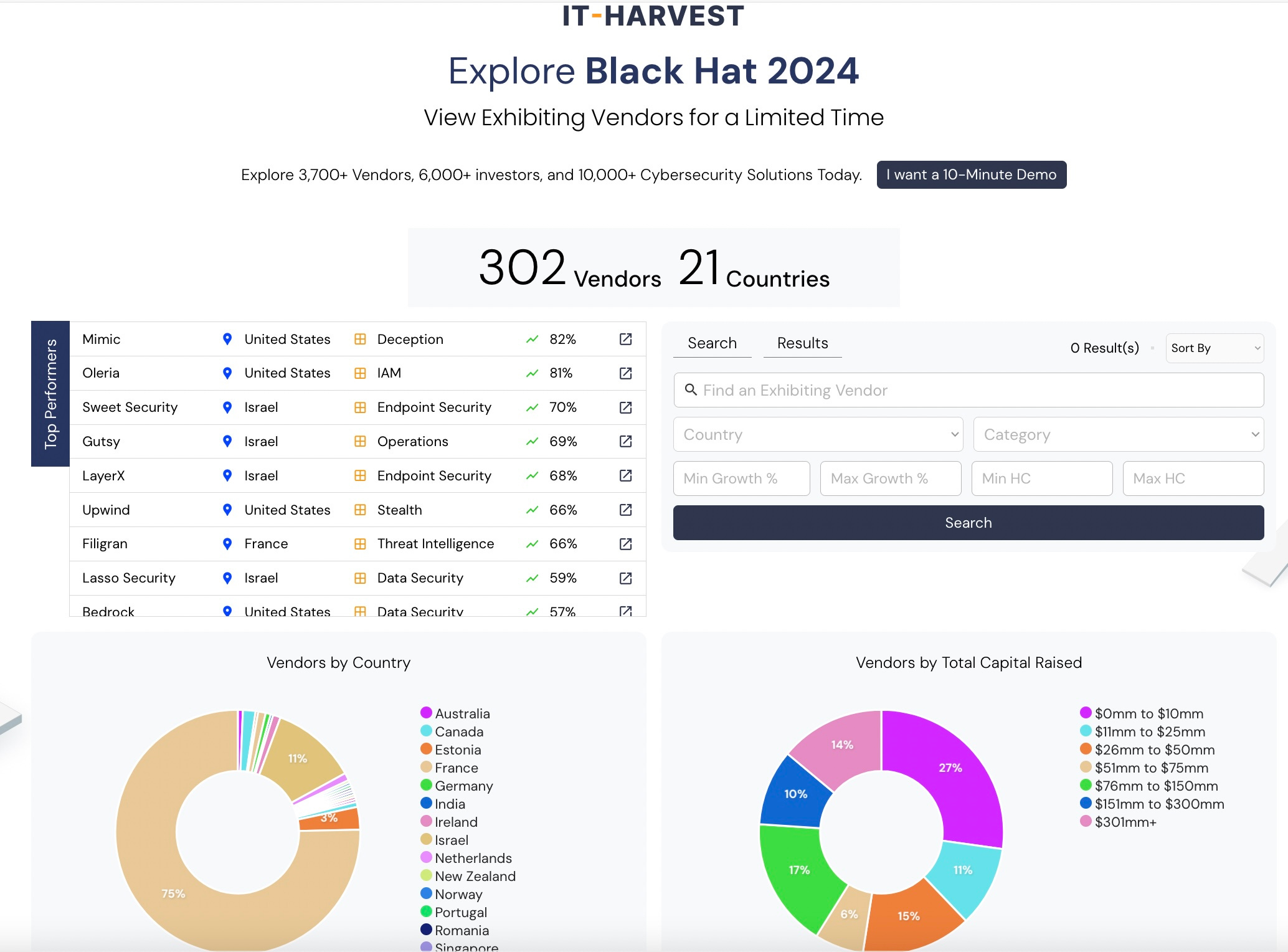Toggle Australia legend in country chart
1288x952 pixels.
(455, 713)
